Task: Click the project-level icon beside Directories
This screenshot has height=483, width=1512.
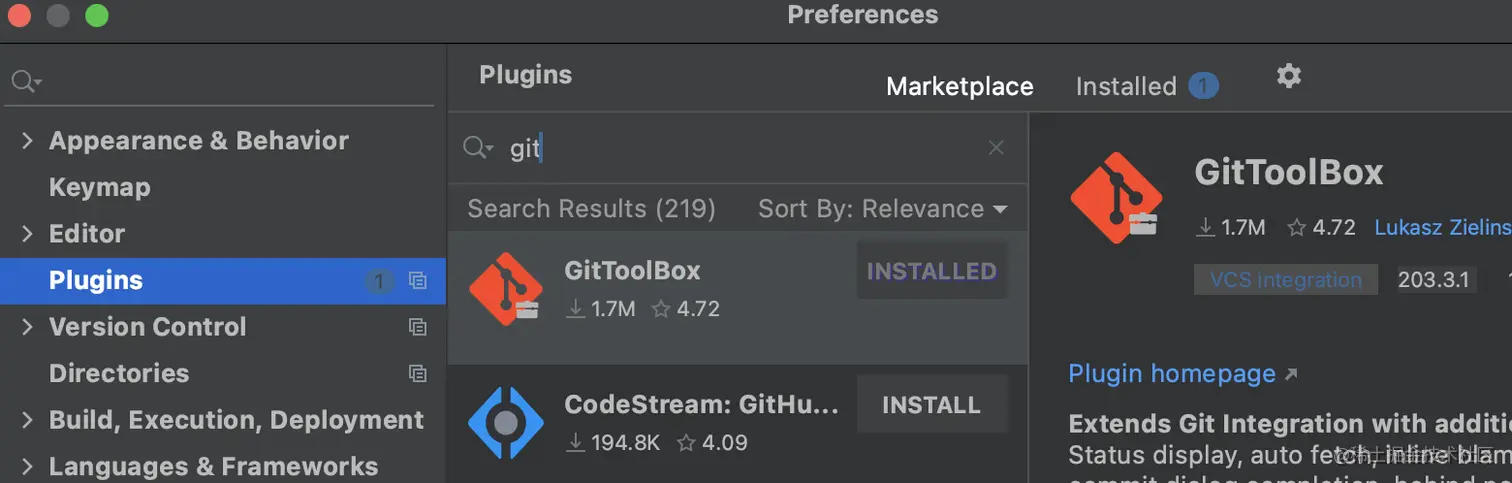Action: point(418,373)
